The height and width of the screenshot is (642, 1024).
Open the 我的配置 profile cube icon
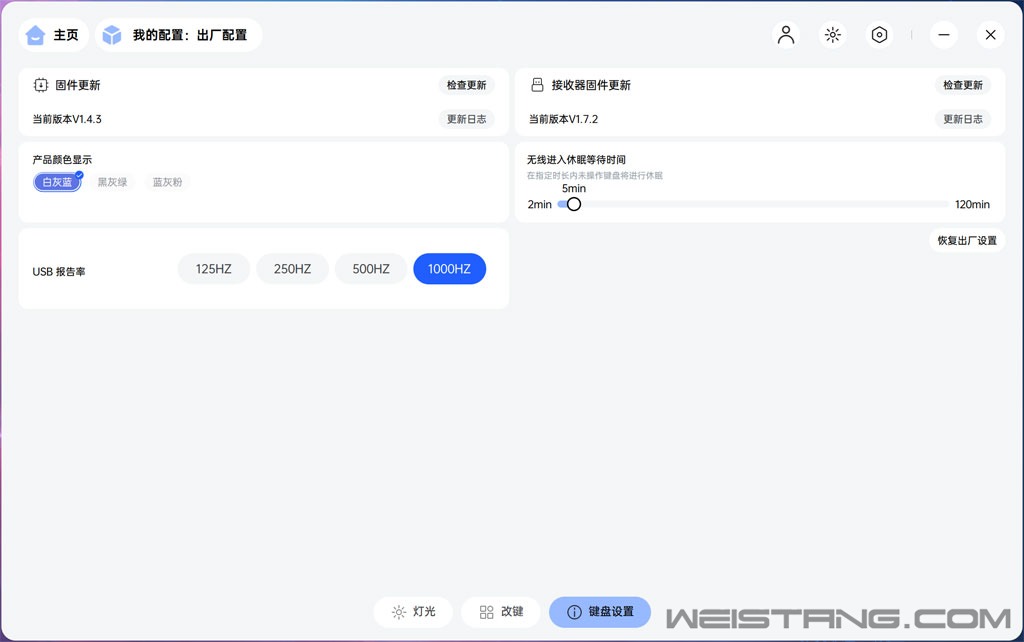coord(113,35)
